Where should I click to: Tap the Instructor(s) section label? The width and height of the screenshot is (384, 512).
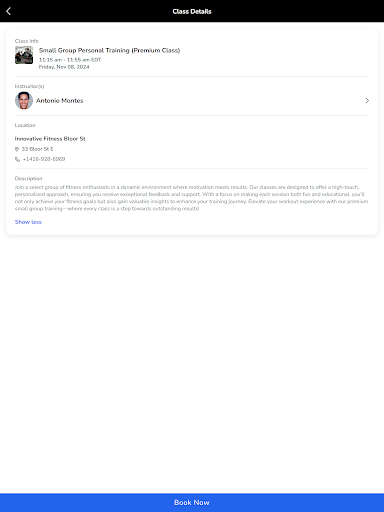(x=29, y=86)
